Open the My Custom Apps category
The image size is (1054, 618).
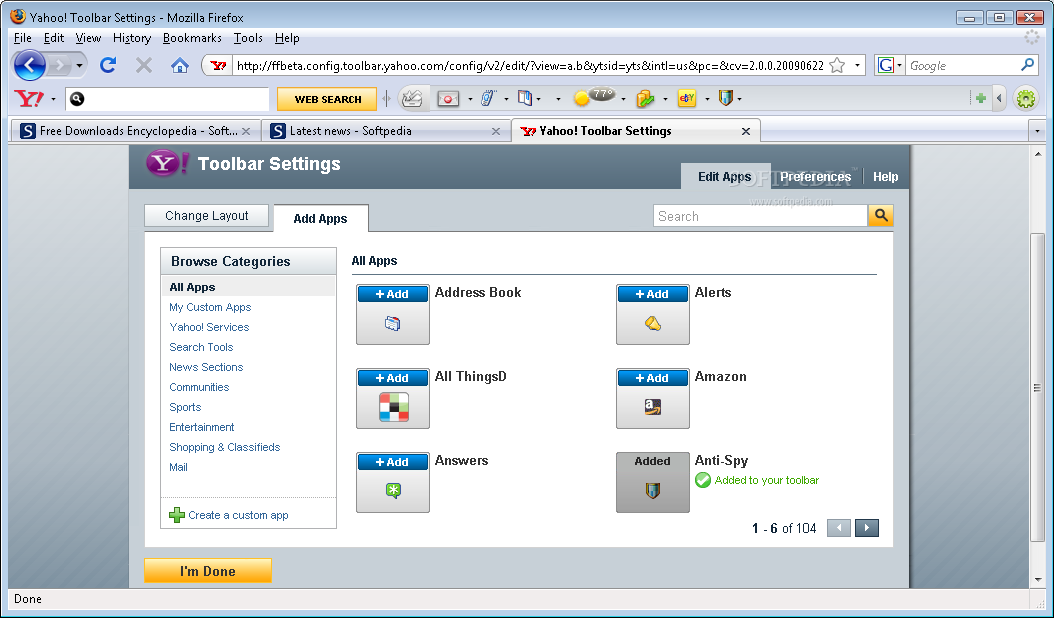[x=210, y=307]
